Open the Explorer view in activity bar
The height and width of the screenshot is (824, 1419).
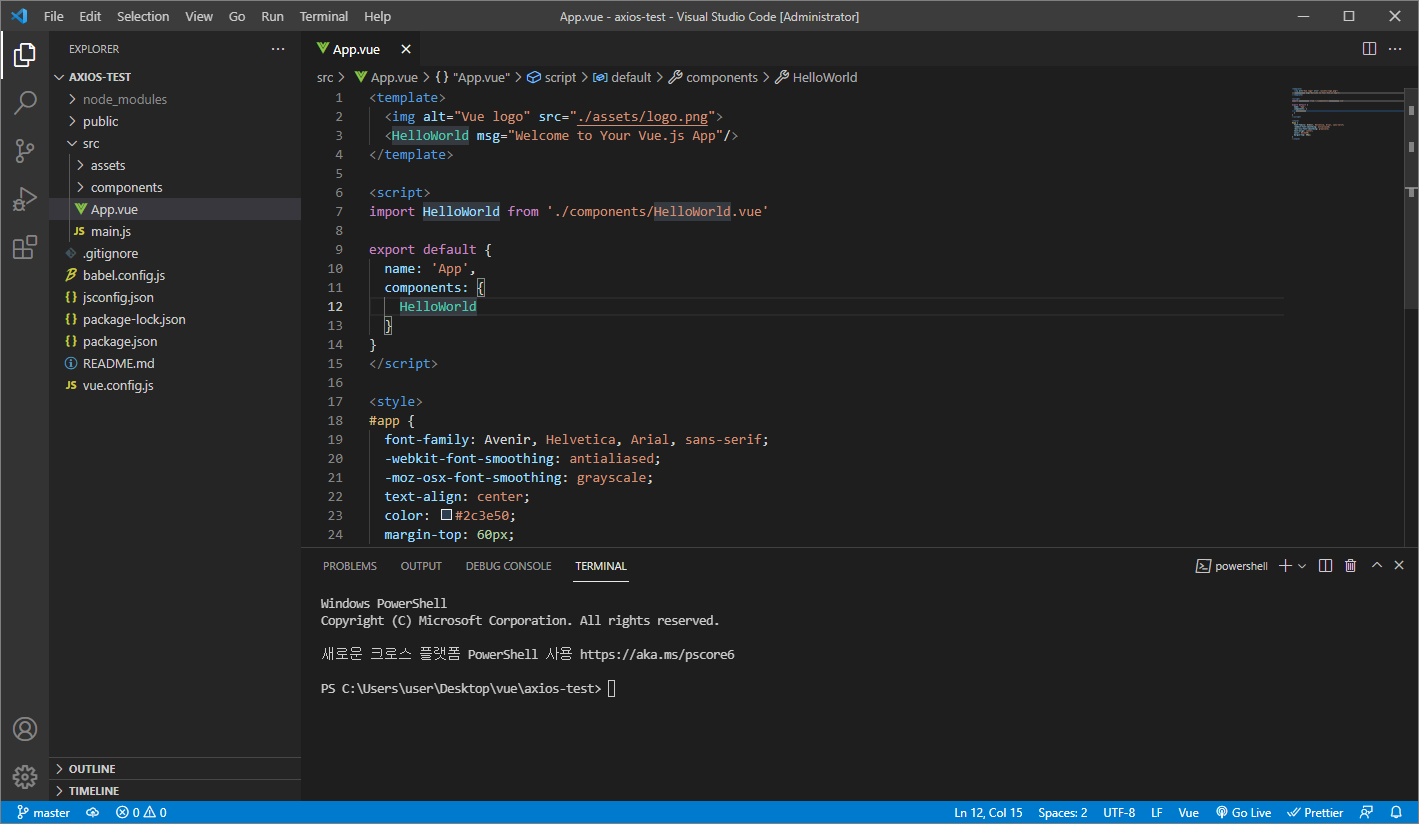point(25,54)
